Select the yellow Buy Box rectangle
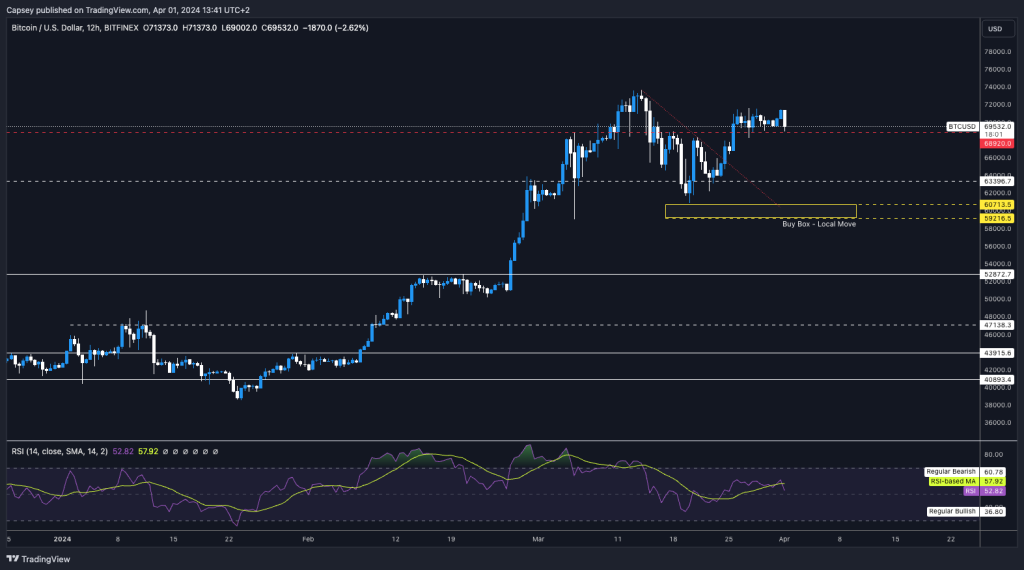Image resolution: width=1024 pixels, height=570 pixels. (760, 211)
